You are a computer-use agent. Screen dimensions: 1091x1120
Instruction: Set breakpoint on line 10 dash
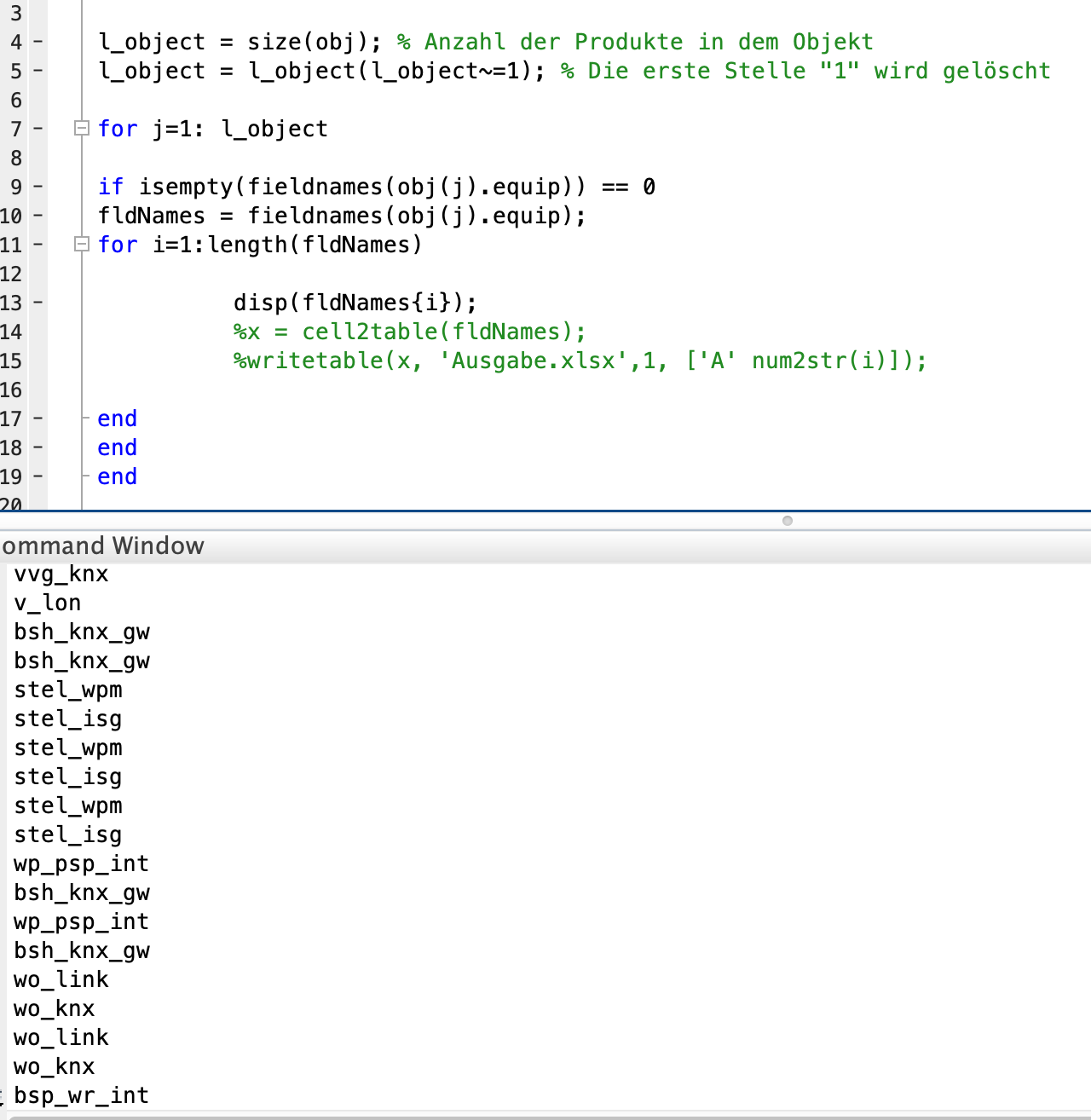(38, 216)
